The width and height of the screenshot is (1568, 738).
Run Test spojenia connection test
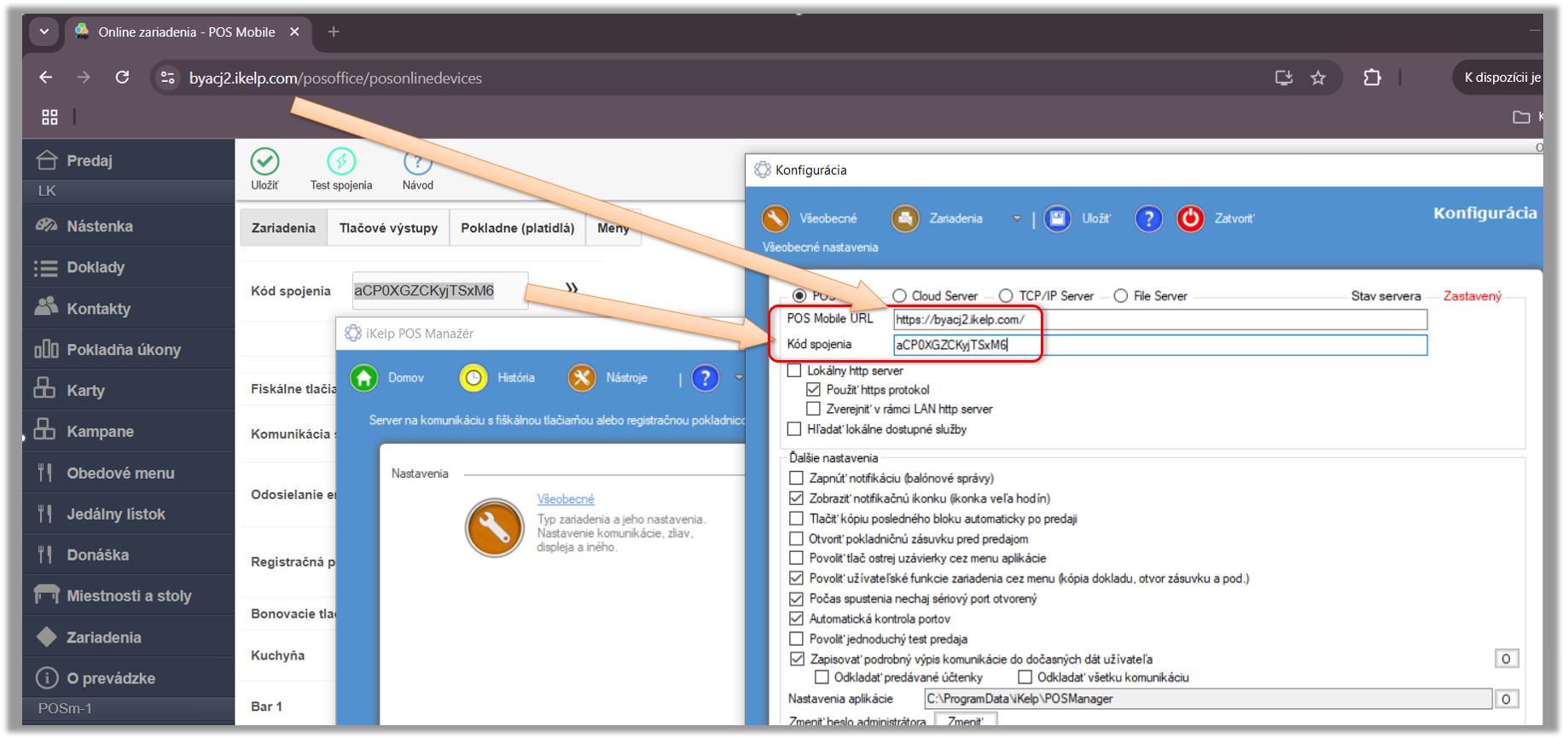[341, 161]
